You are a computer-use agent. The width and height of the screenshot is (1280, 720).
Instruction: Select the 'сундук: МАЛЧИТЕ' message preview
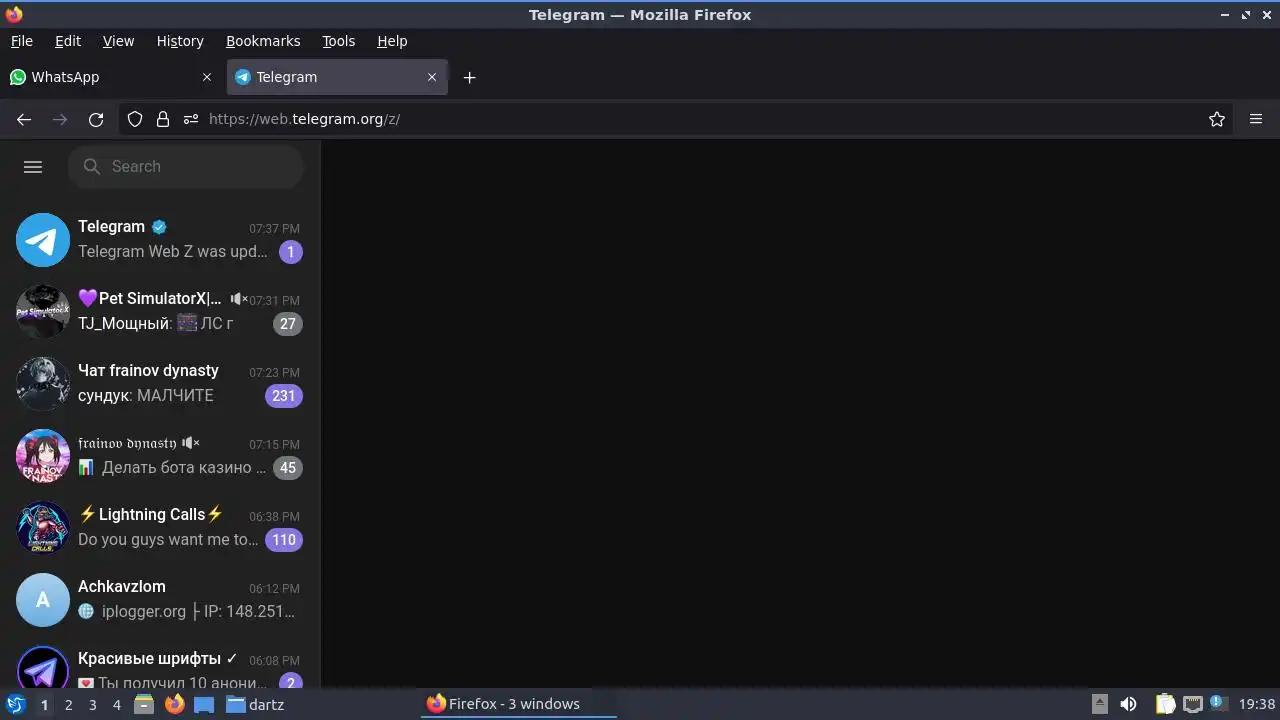pos(146,396)
